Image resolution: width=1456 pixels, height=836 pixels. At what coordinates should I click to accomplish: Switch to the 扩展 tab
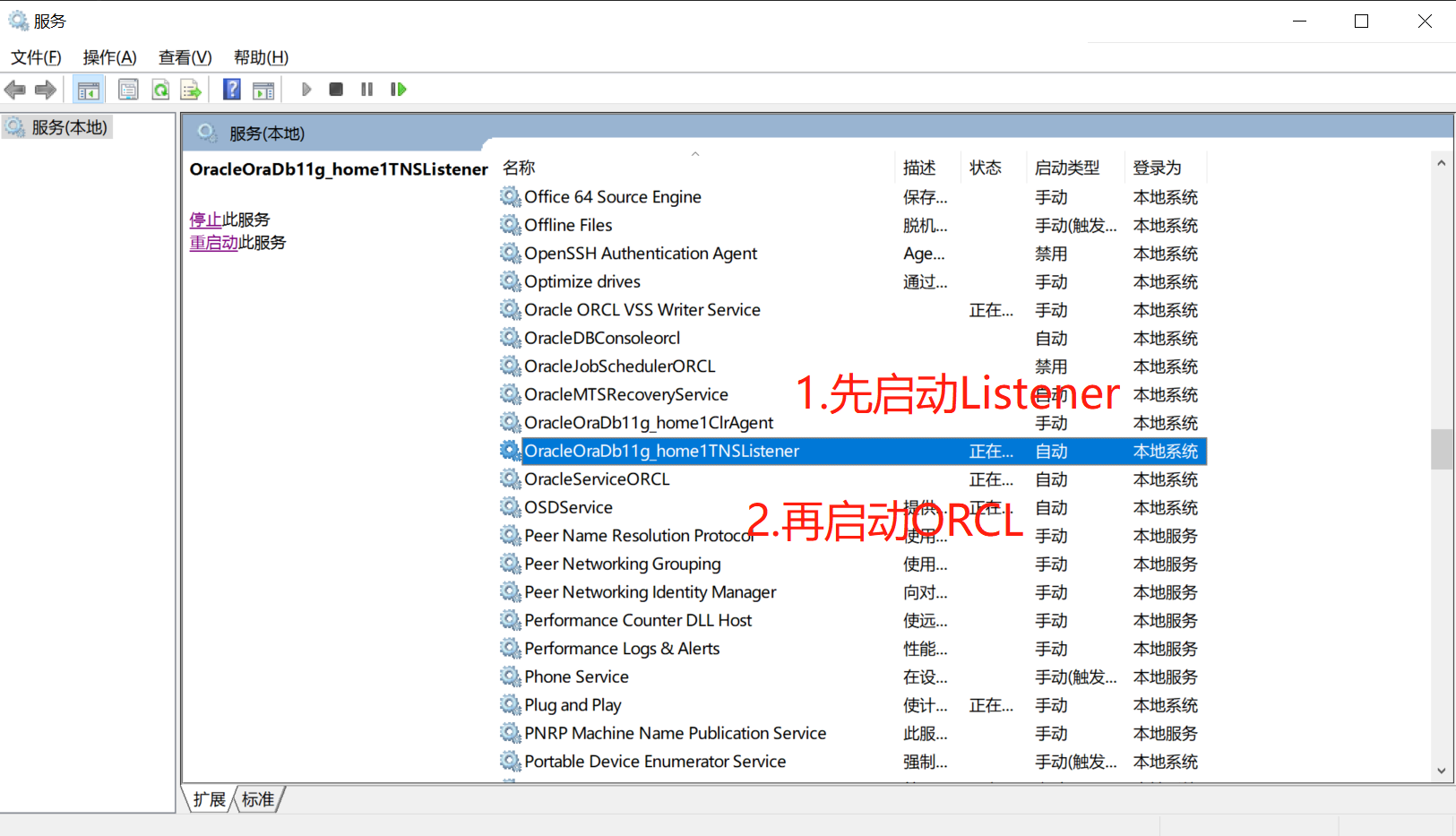click(208, 799)
